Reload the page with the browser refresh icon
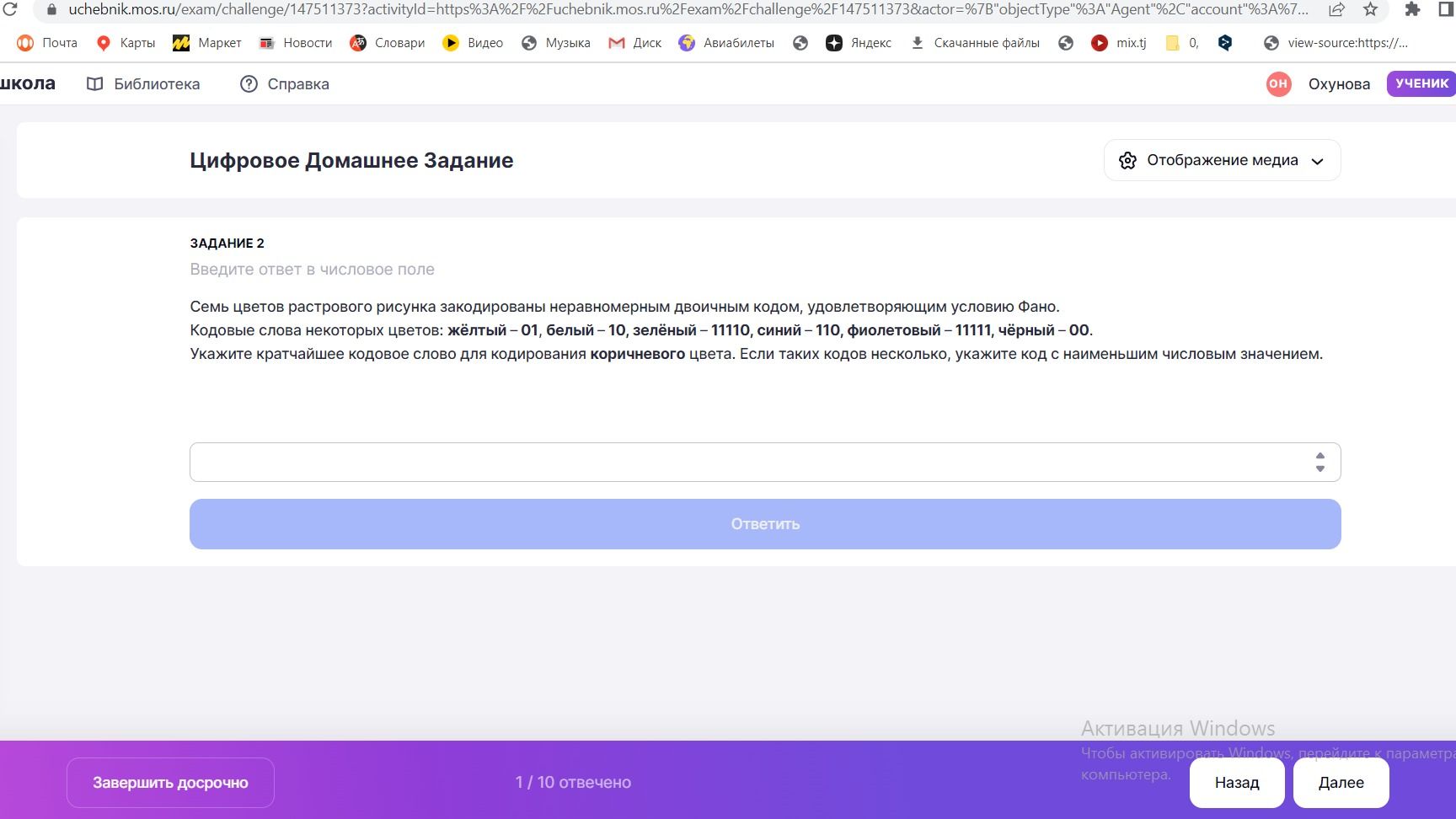 click(10, 9)
